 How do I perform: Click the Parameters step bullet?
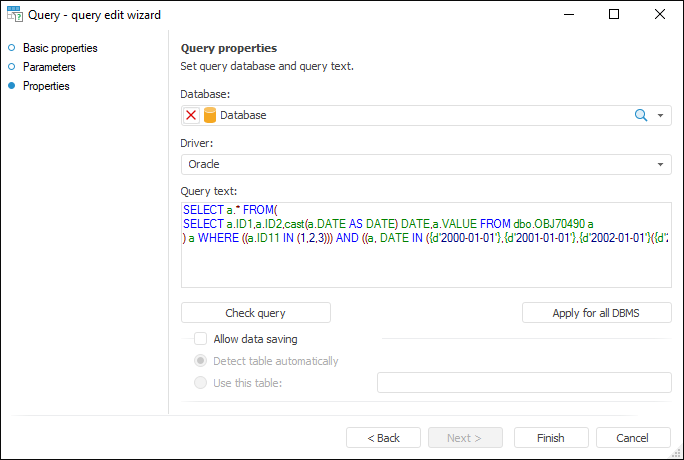pyautogui.click(x=12, y=67)
